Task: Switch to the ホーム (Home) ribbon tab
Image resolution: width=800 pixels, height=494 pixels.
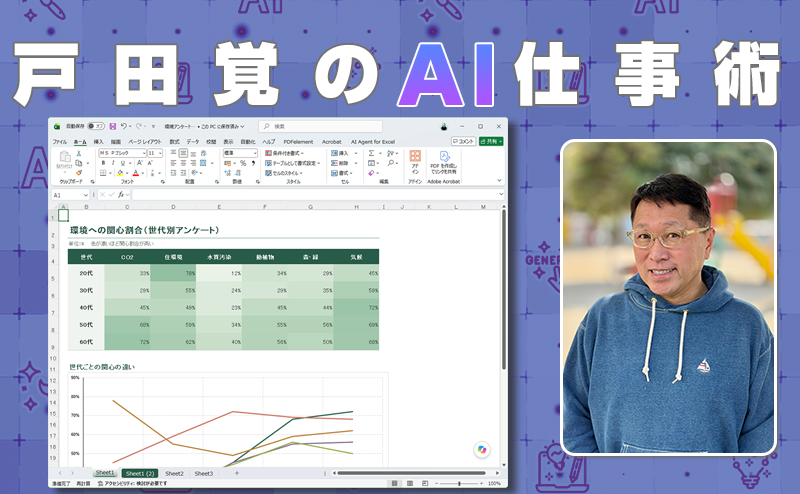Action: coord(80,142)
